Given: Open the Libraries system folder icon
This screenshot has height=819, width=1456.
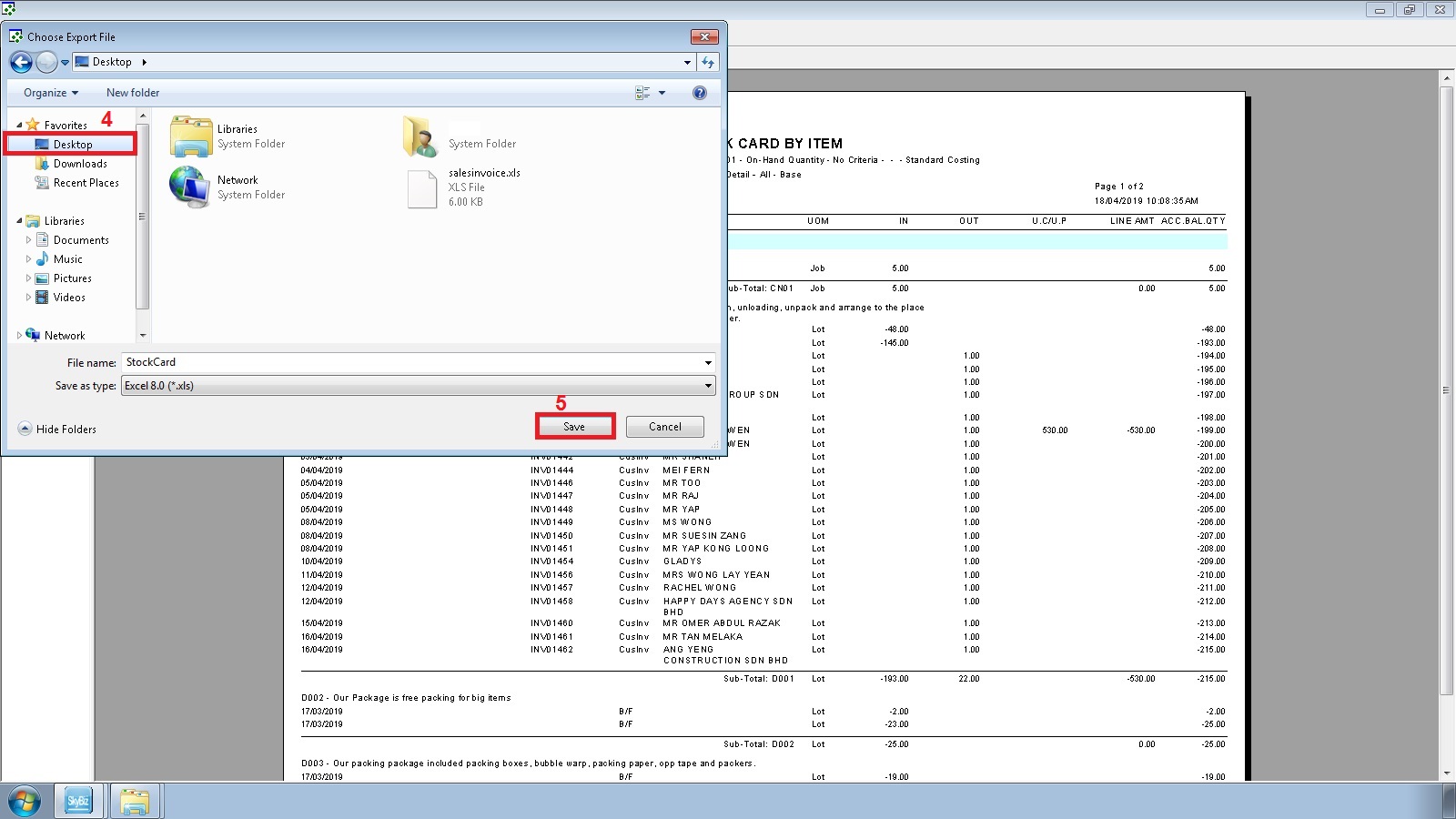Looking at the screenshot, I should point(191,136).
